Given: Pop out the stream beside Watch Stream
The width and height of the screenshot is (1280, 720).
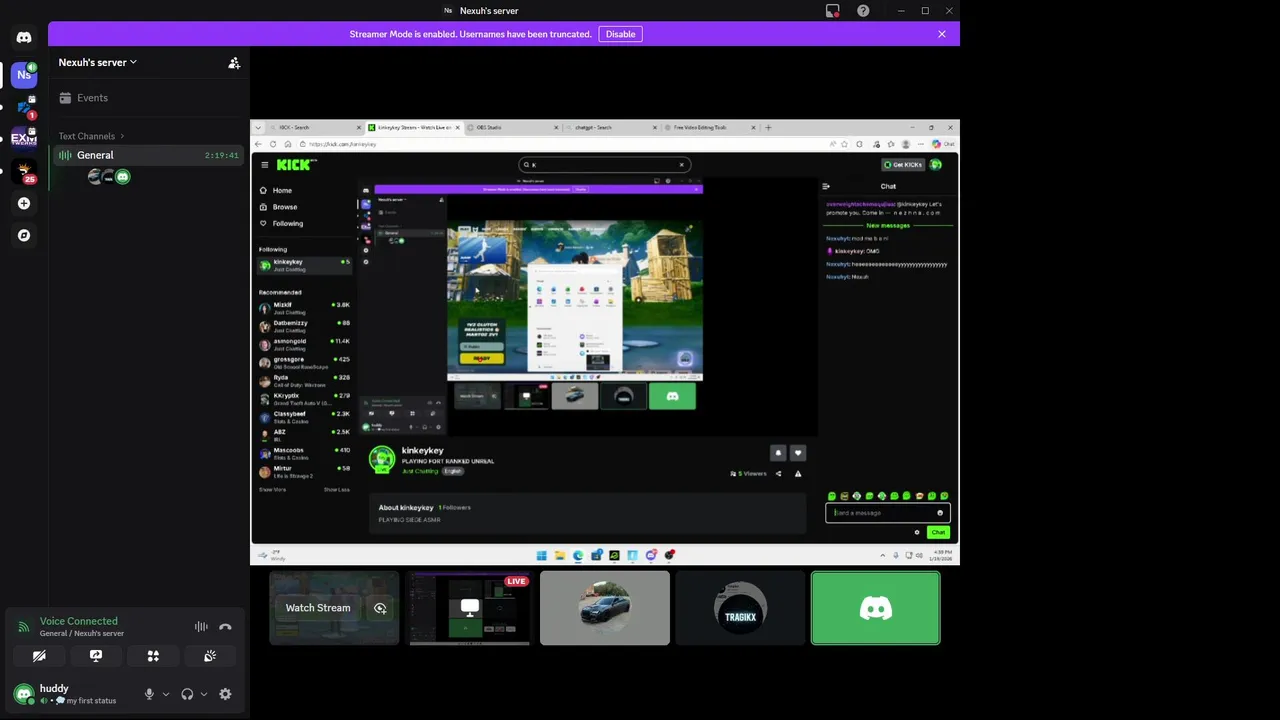Looking at the screenshot, I should [x=380, y=608].
